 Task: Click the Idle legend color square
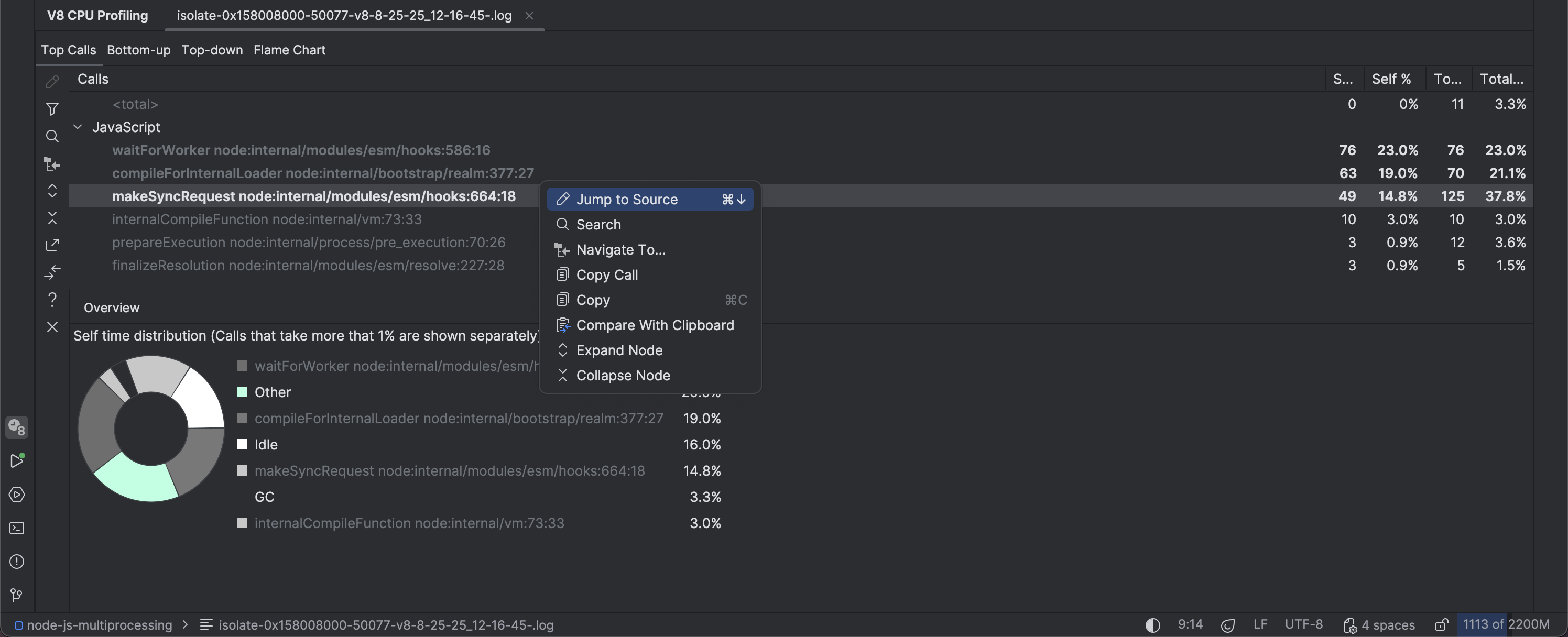tap(243, 444)
